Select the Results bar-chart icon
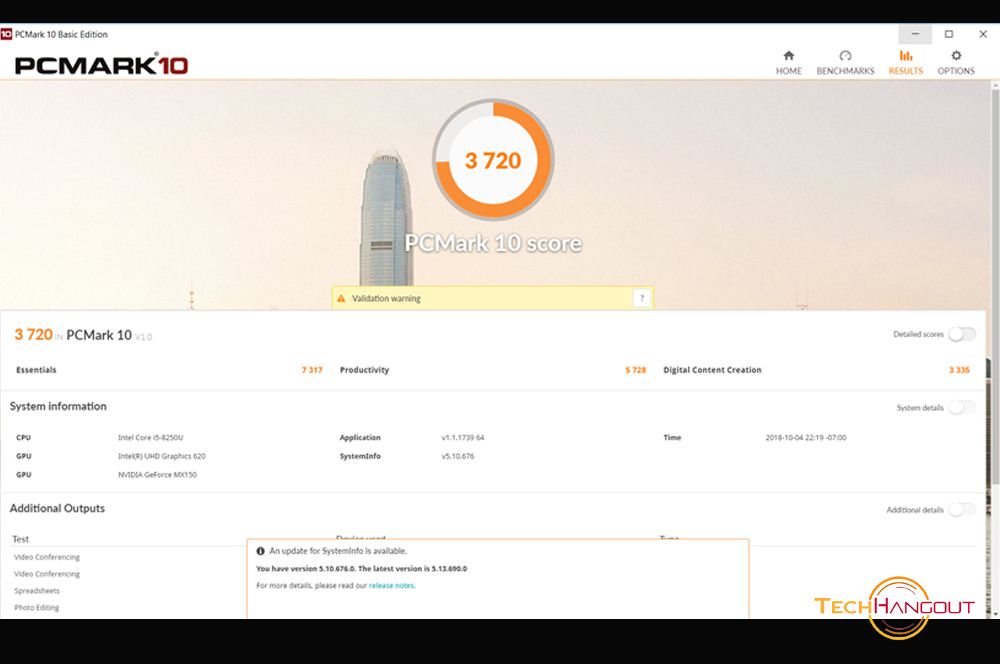1000x664 pixels. coord(906,55)
